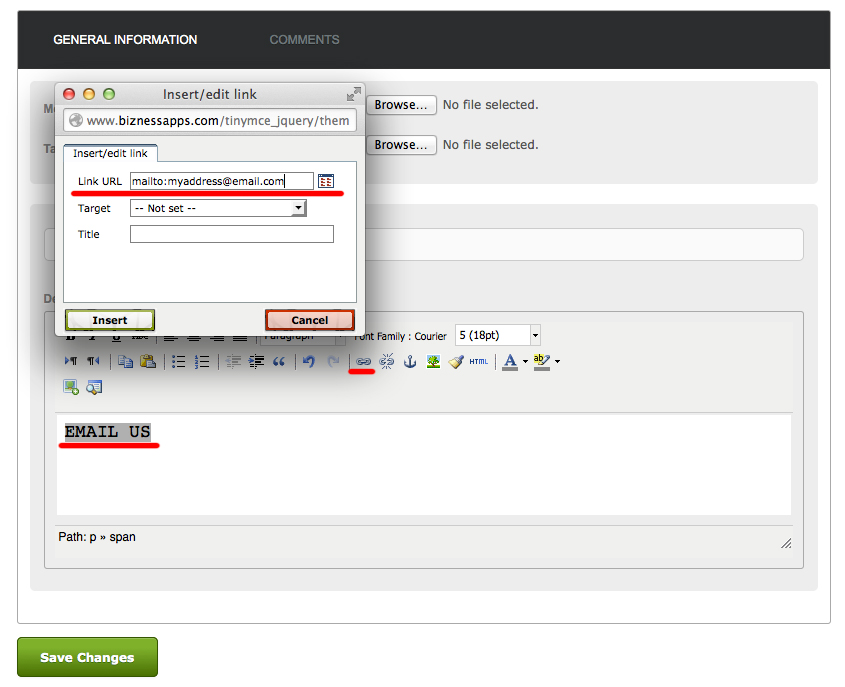
Task: Click the Save Changes button
Action: tap(87, 657)
